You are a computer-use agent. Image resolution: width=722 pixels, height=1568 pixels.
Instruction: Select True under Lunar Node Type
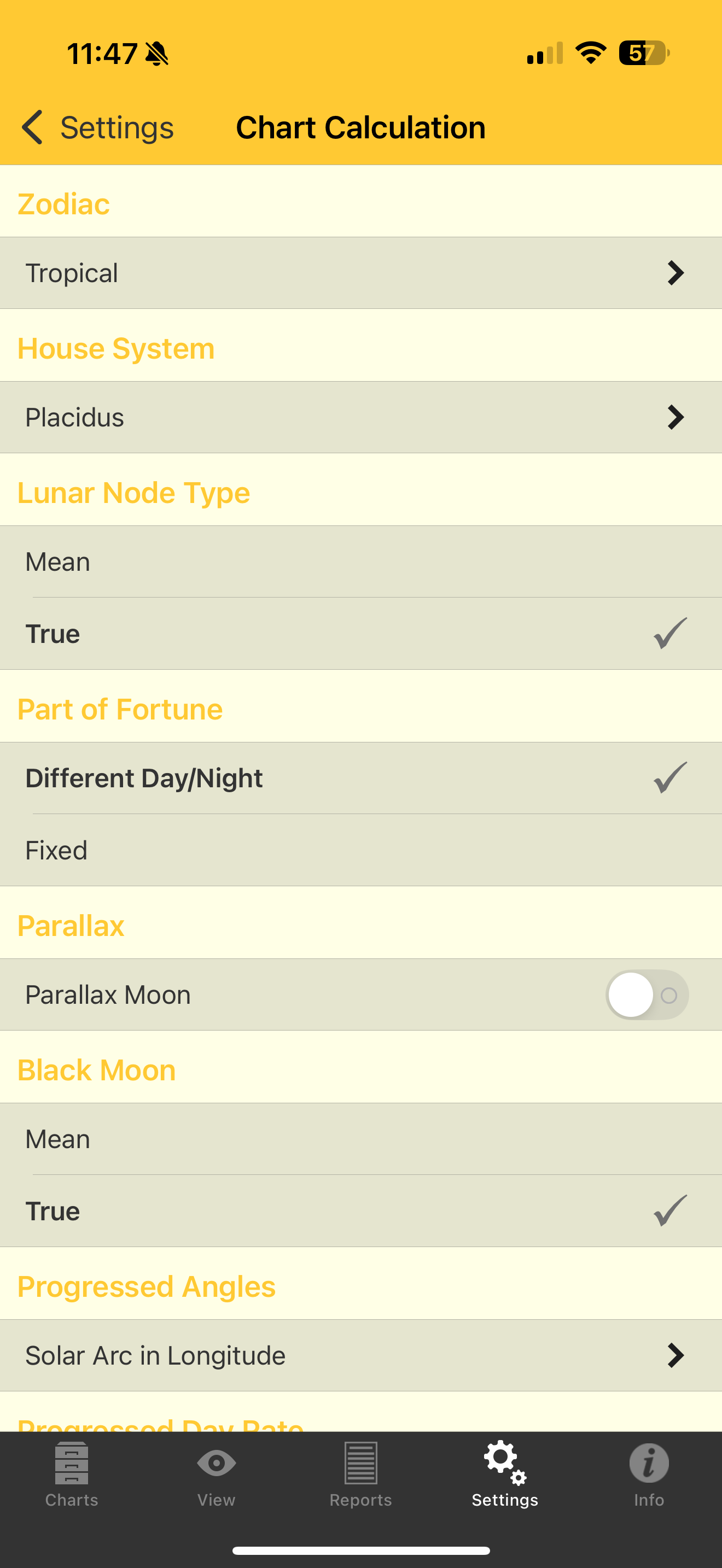tap(361, 634)
